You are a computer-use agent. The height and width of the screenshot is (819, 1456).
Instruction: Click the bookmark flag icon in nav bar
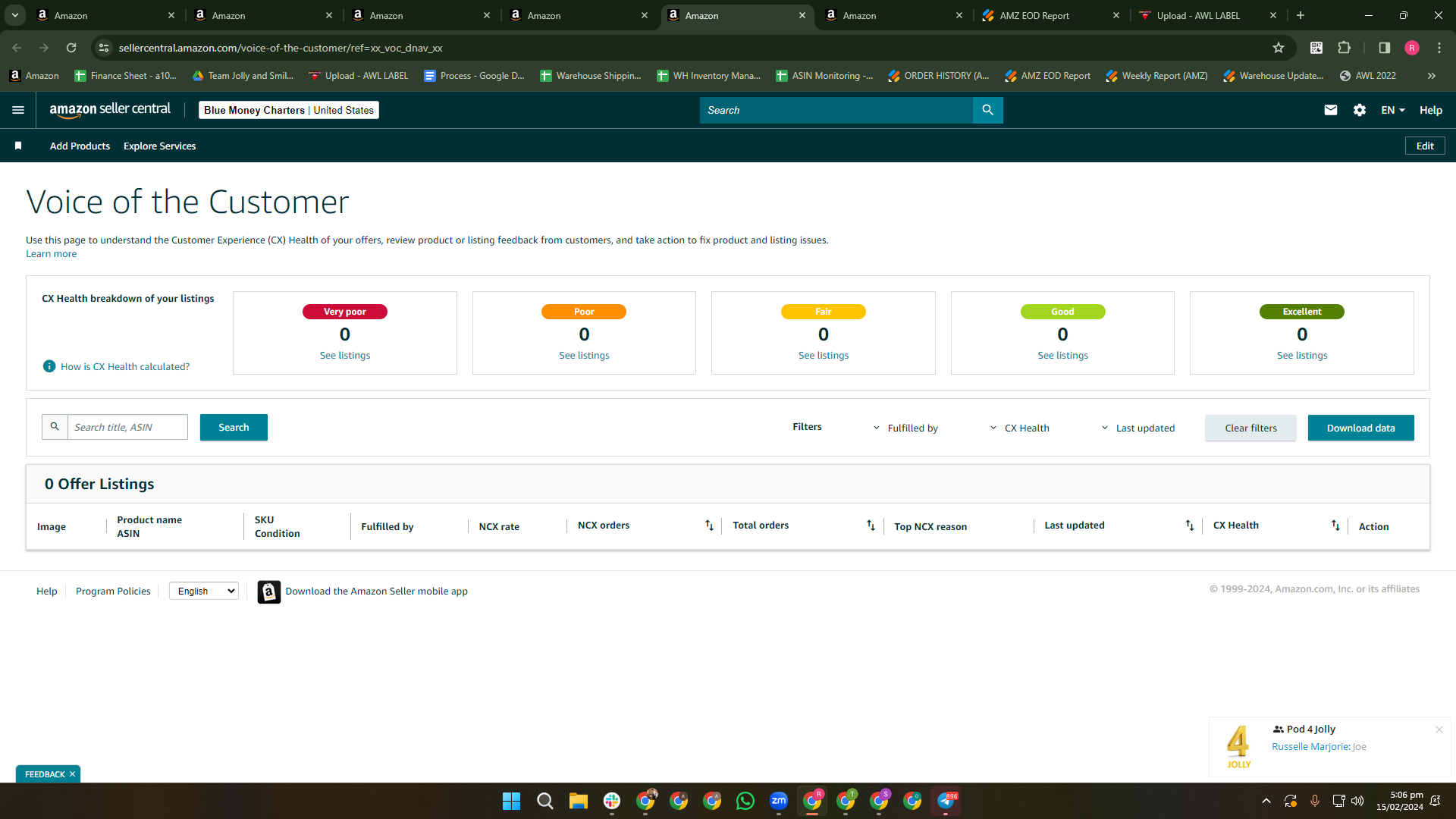[18, 146]
